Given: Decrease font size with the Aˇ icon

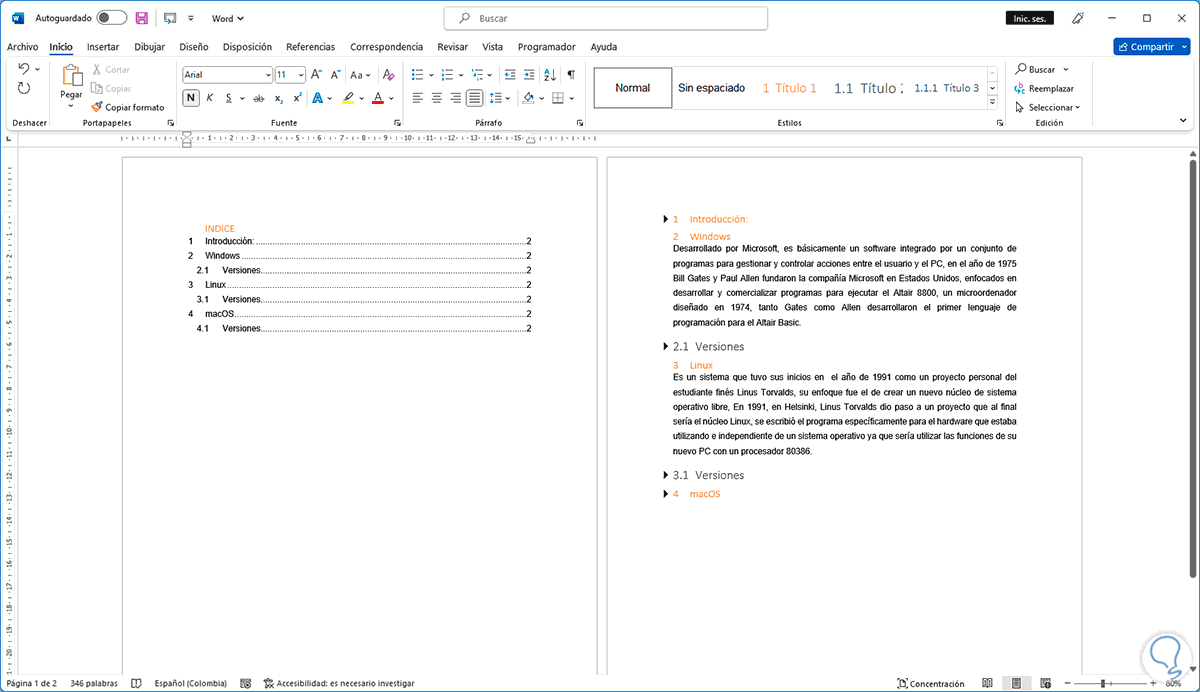Looking at the screenshot, I should 334,75.
